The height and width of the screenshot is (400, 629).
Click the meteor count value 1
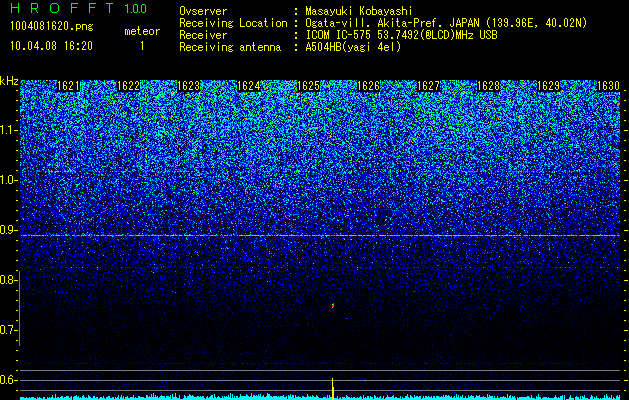[x=142, y=46]
